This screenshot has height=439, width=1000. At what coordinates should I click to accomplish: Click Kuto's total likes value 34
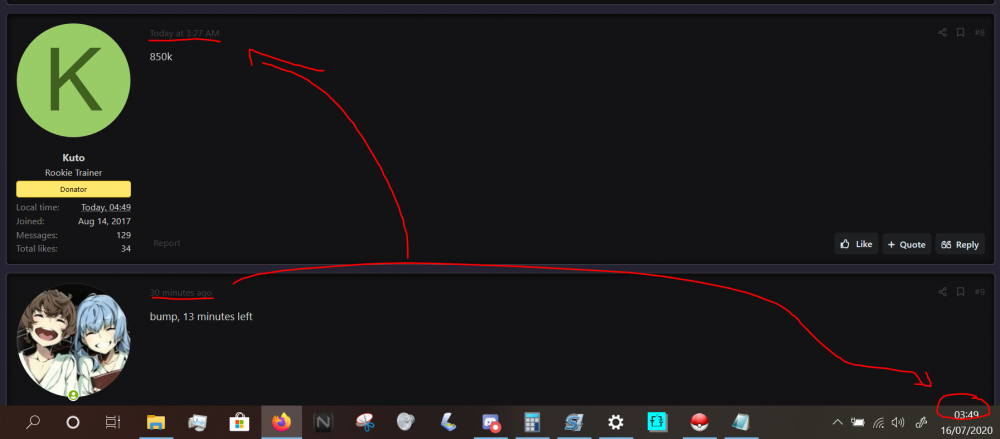(126, 248)
